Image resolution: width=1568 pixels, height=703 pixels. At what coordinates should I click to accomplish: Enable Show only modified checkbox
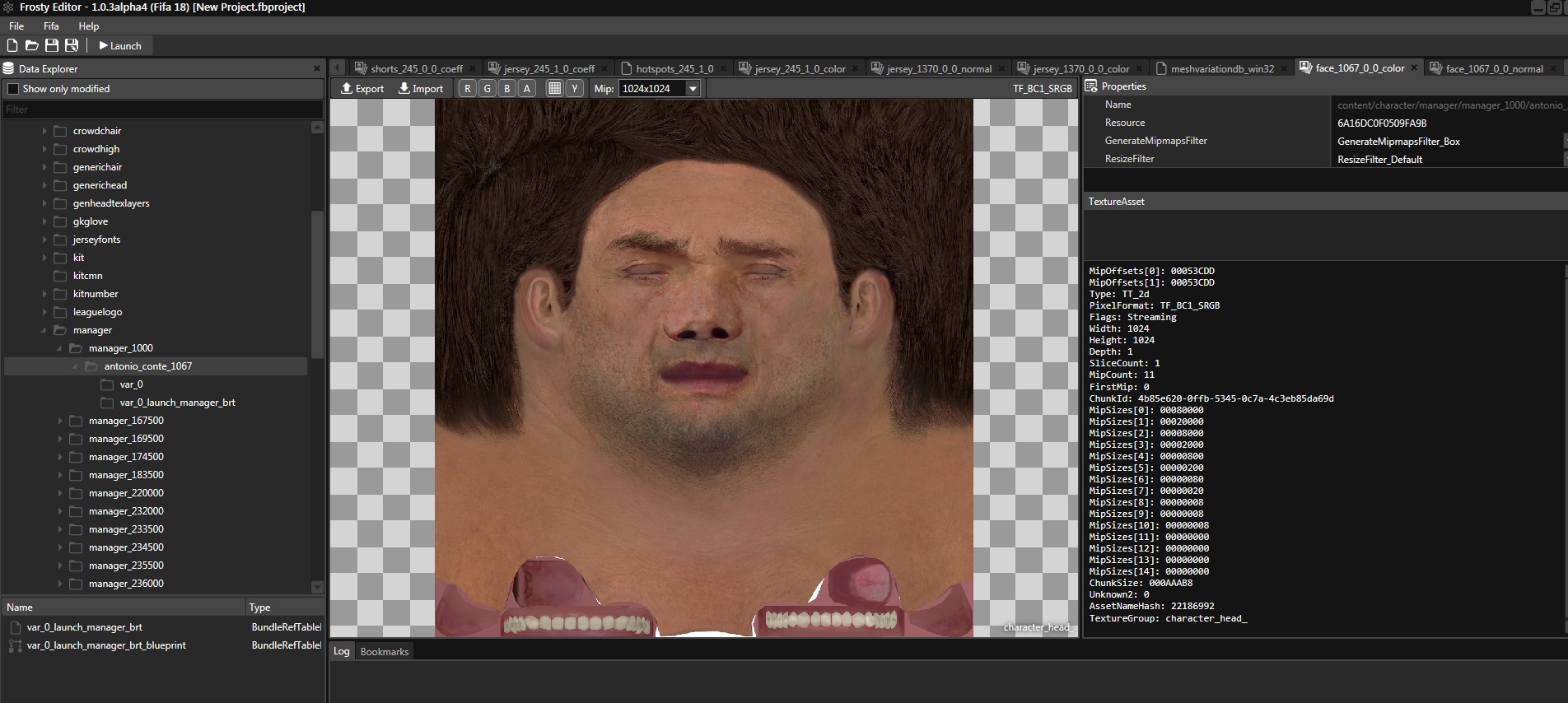[13, 89]
